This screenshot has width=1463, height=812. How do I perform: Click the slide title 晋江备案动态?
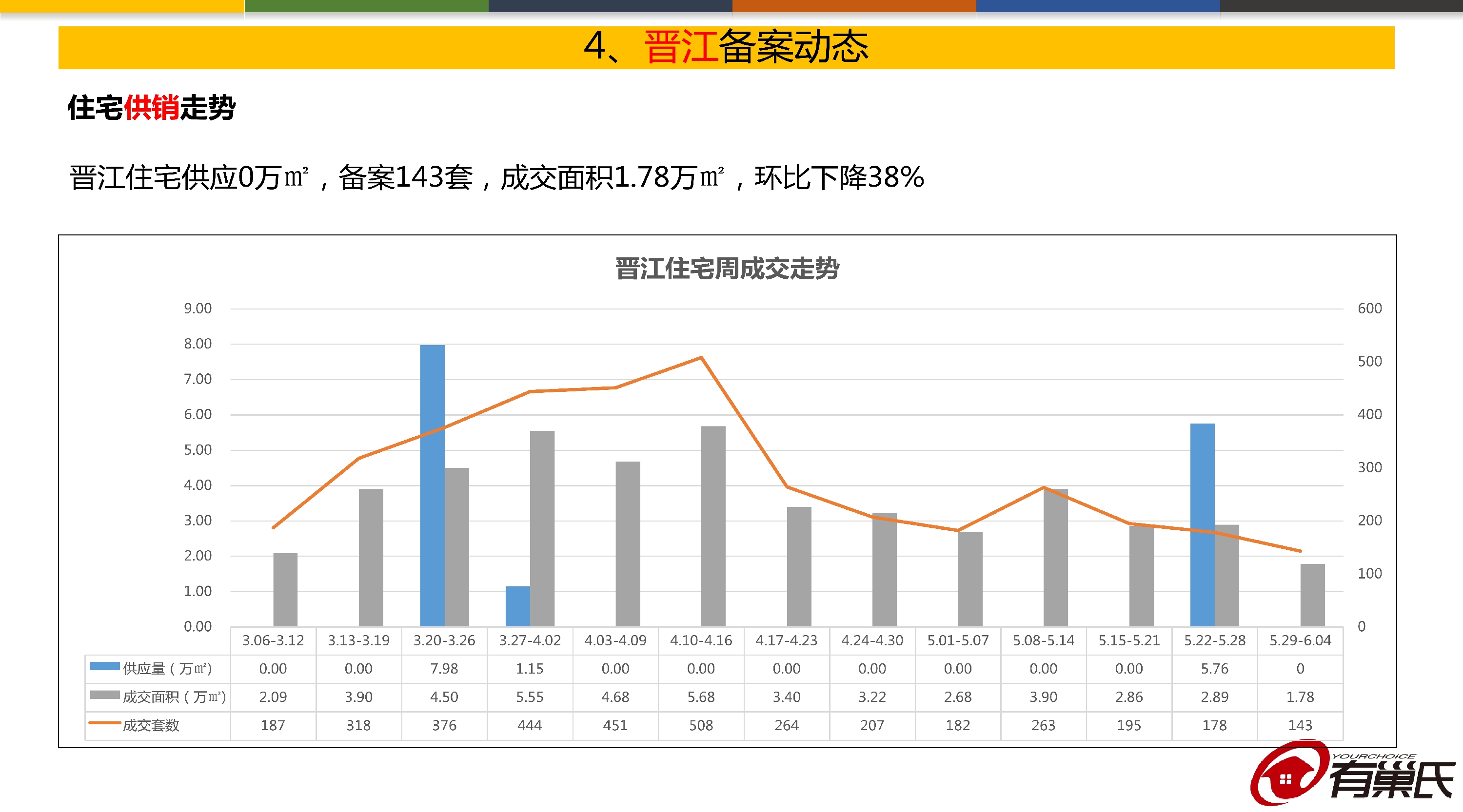point(727,46)
